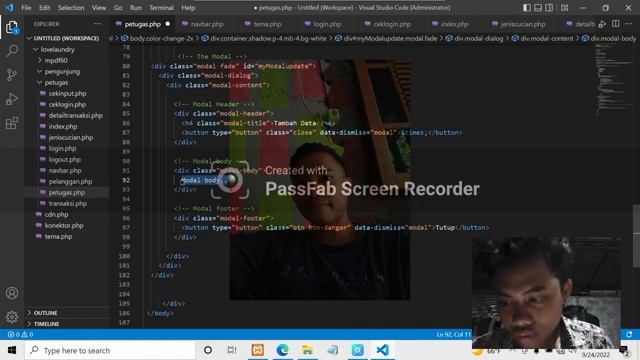Screen dimensions: 640x360
Task: Click Ln 92, Col 11 status entry
Action: point(453,334)
